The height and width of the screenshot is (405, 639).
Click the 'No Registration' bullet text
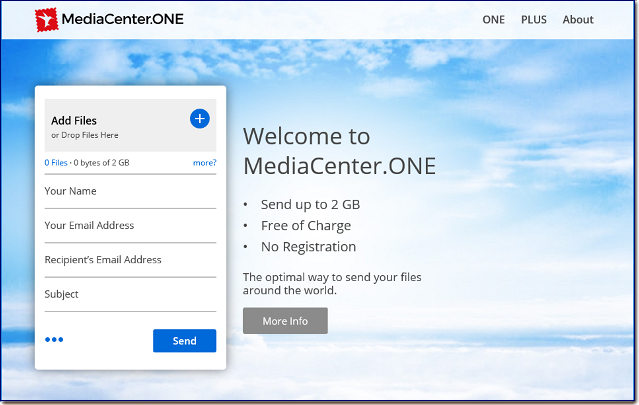308,247
